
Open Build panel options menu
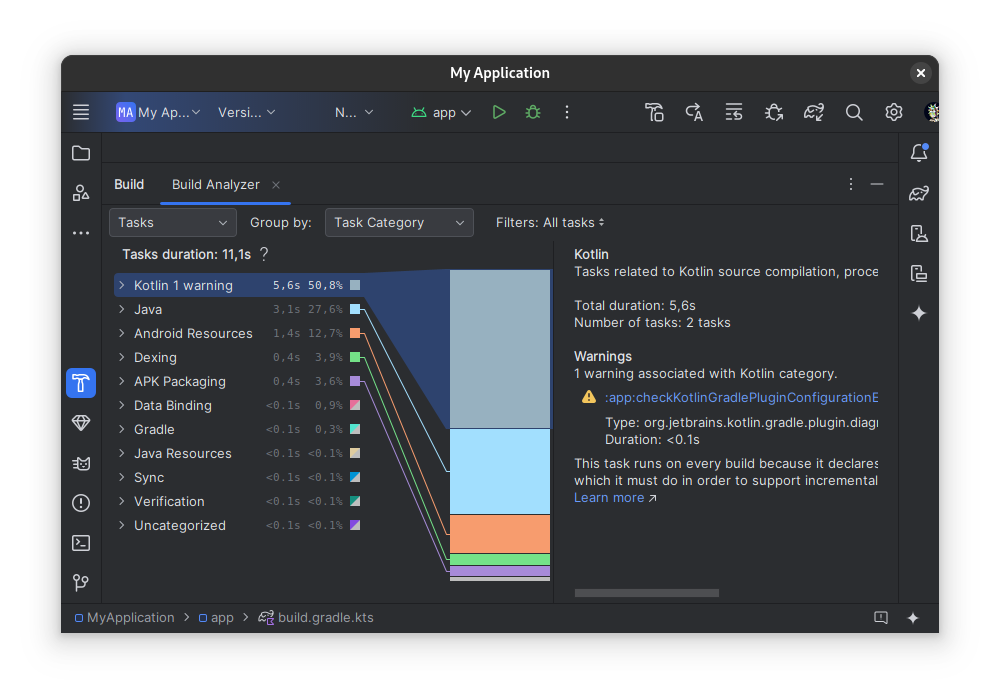tap(851, 184)
